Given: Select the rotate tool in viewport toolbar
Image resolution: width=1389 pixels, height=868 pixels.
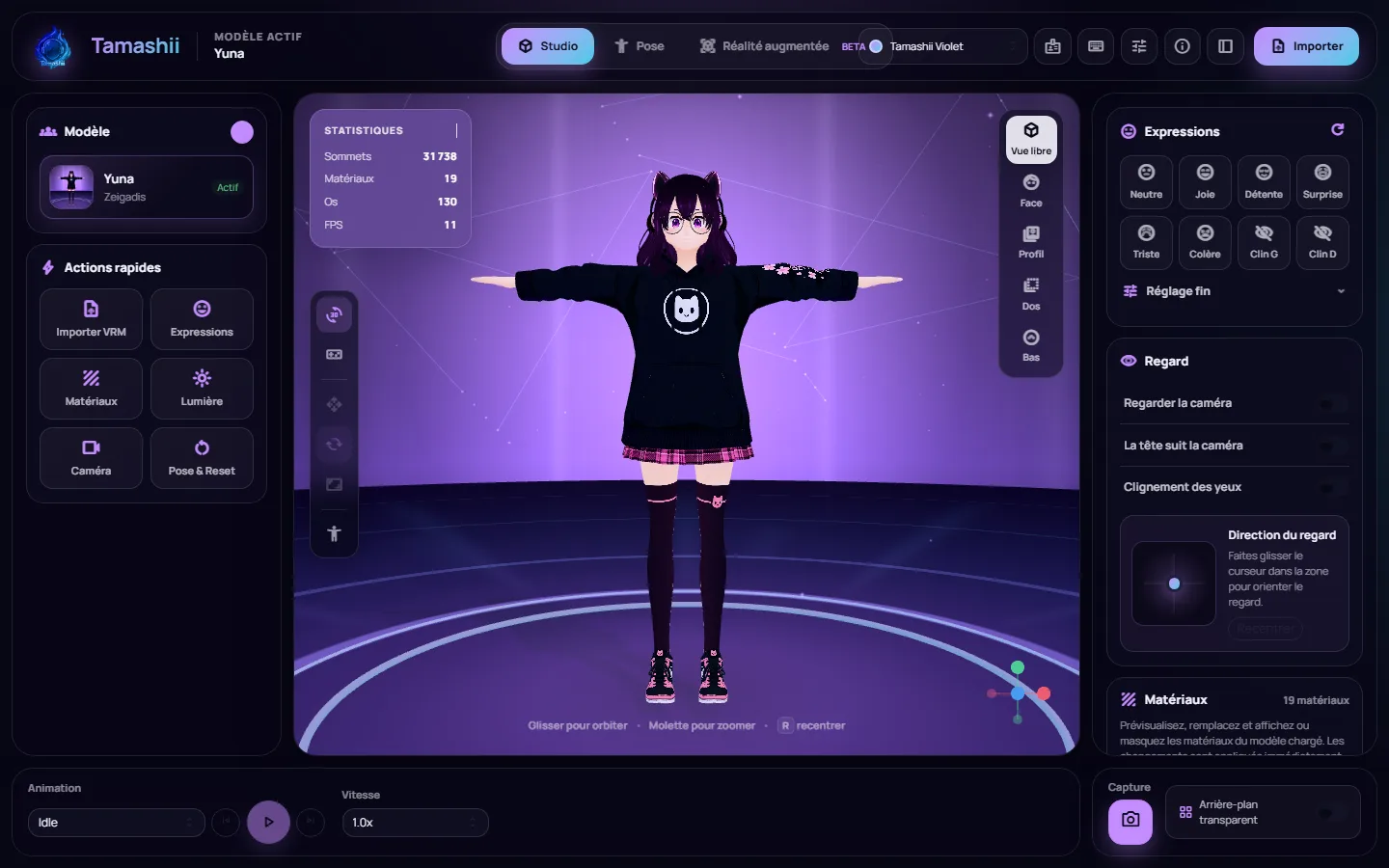Looking at the screenshot, I should tap(335, 445).
